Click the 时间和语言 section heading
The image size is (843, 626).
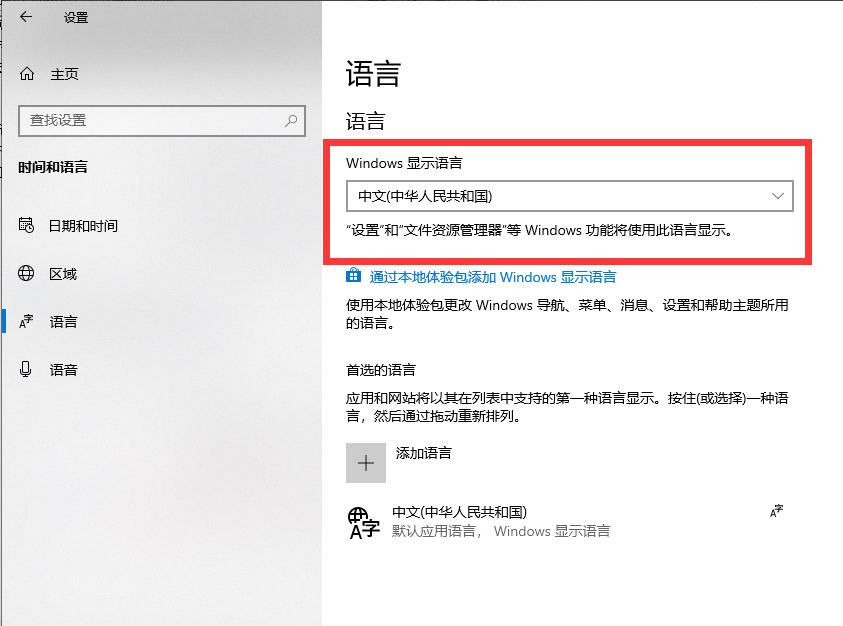point(53,167)
